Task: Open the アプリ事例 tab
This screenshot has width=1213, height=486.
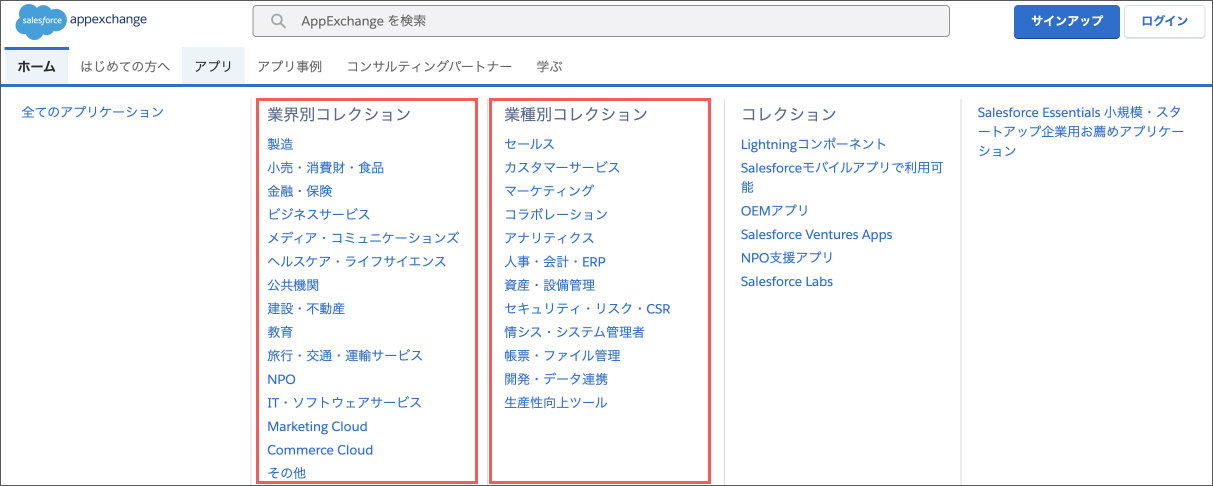Action: (x=289, y=66)
